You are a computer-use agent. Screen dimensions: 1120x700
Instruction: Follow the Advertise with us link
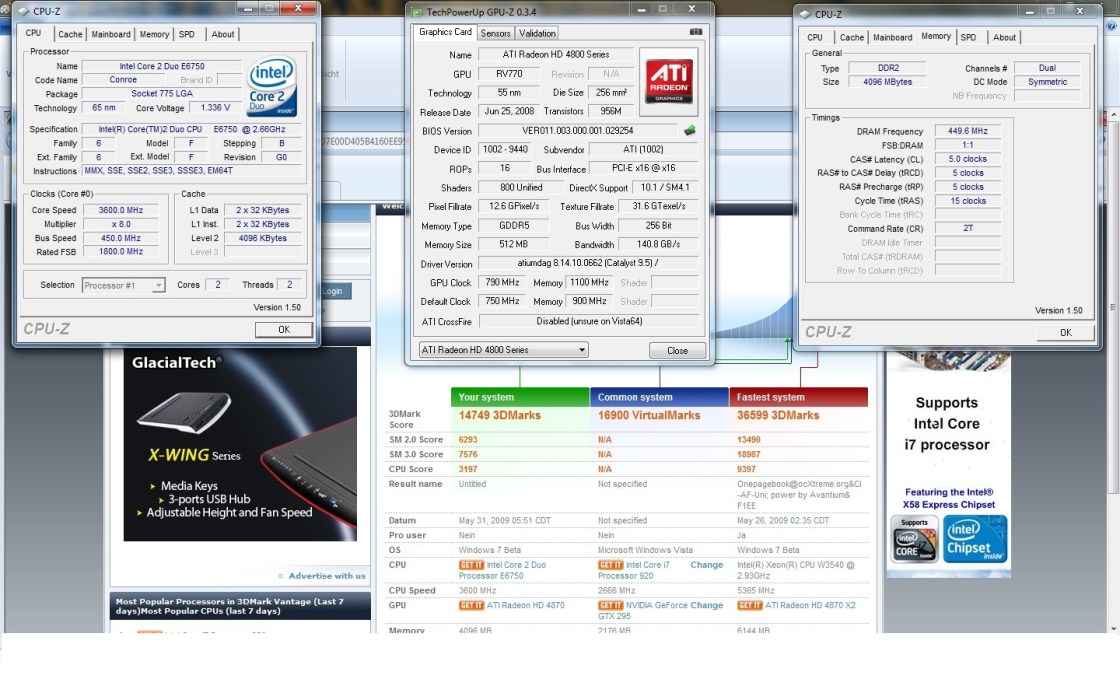(326, 576)
